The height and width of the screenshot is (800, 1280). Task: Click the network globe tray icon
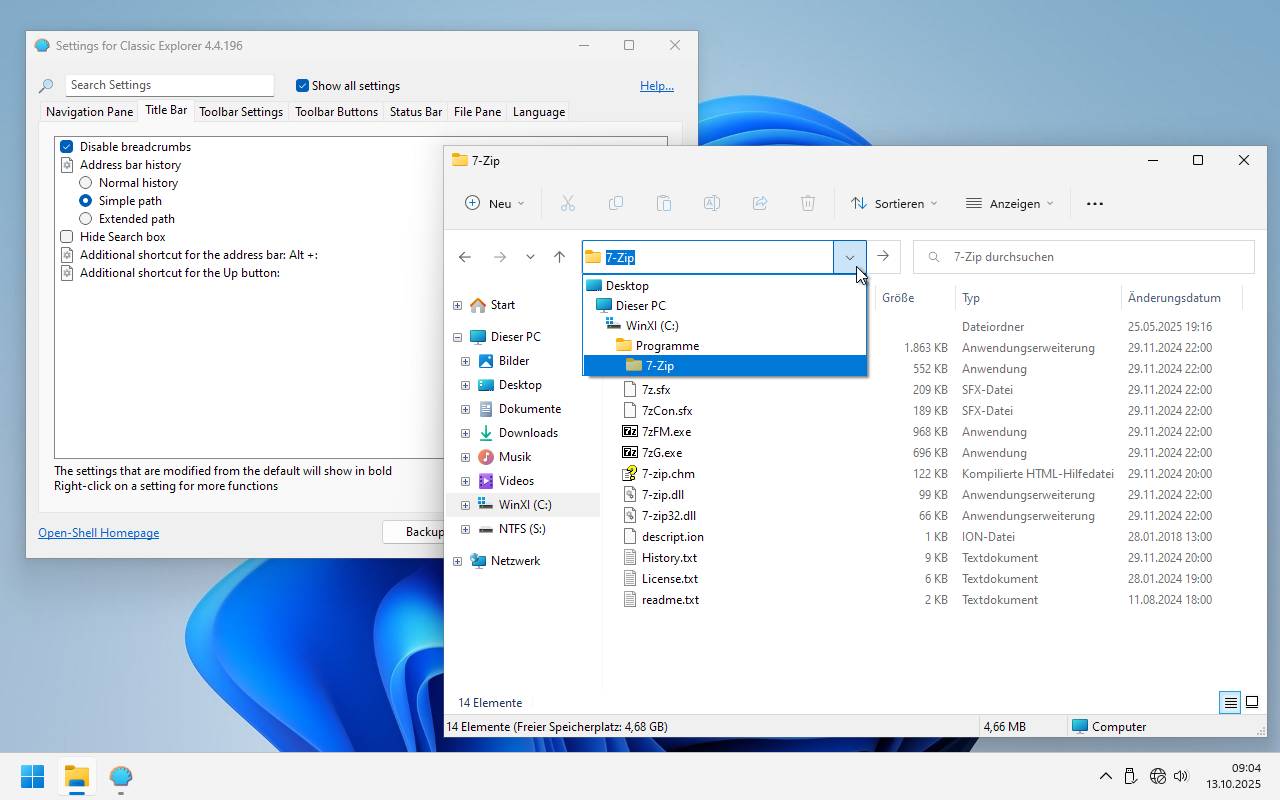[1158, 776]
